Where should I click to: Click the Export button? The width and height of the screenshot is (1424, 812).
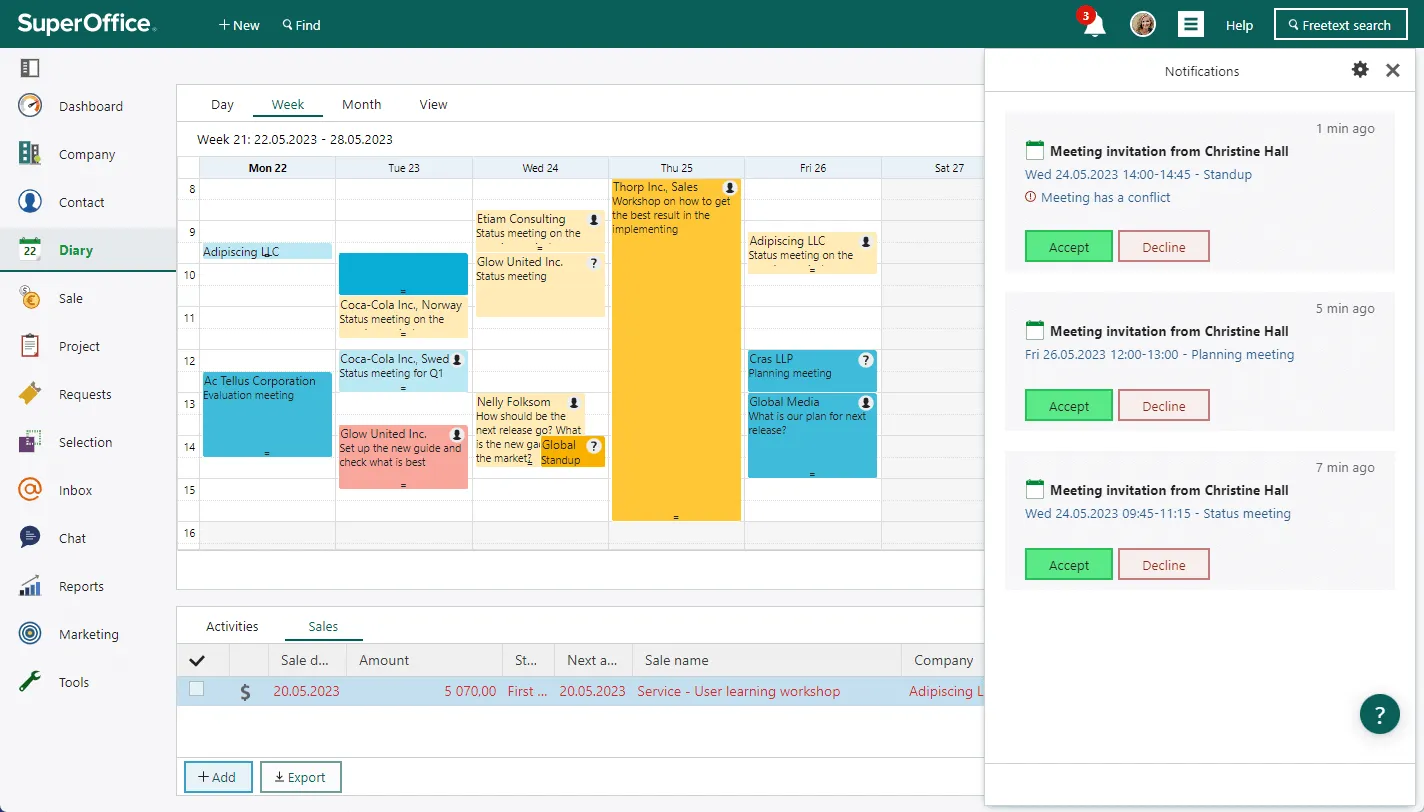pos(300,777)
